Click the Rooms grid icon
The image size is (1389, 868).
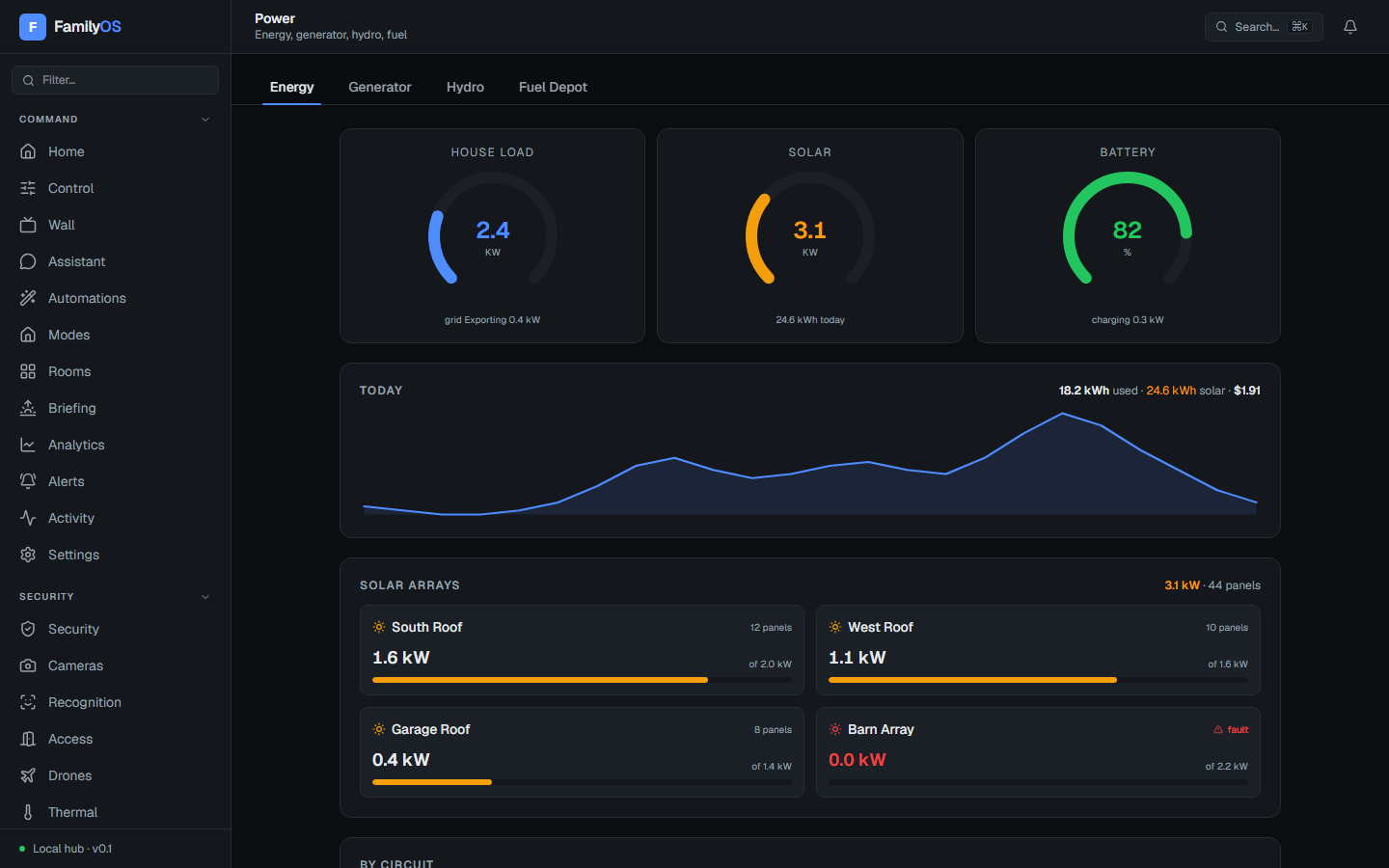pos(28,371)
